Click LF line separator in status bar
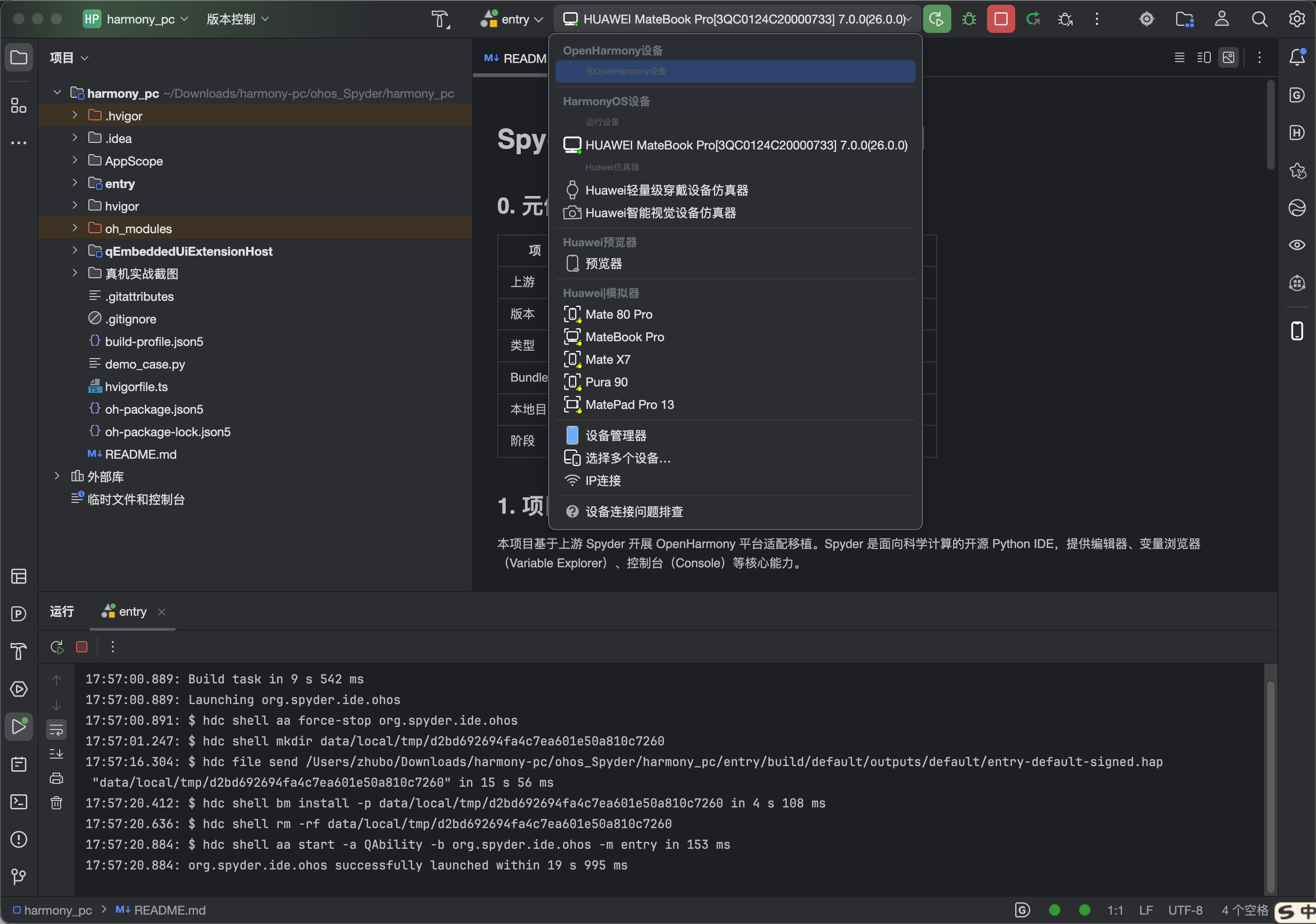Screen dimensions: 1316x924 (1146, 910)
